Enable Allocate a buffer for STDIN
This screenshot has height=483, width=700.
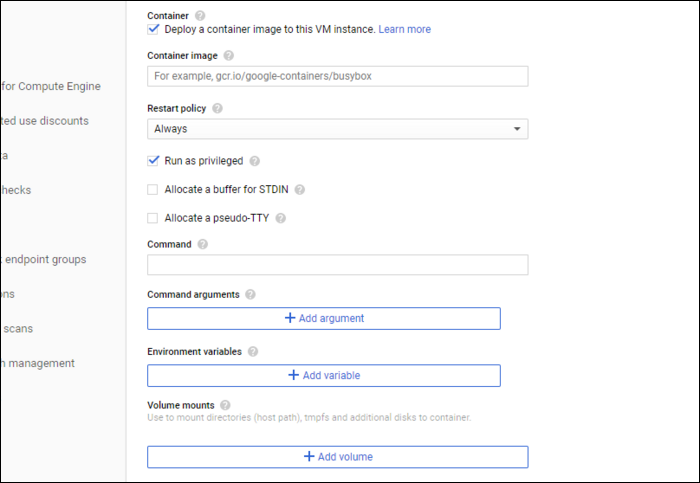[153, 189]
